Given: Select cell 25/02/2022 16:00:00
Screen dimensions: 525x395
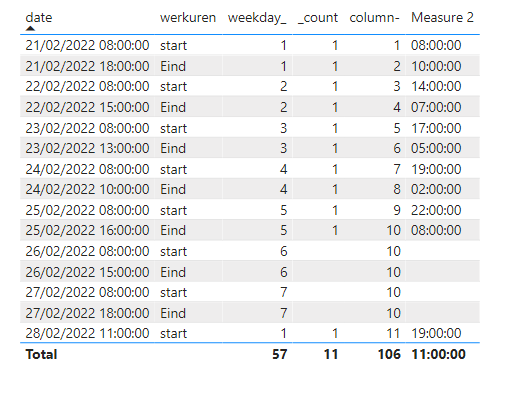Looking at the screenshot, I should tap(87, 230).
